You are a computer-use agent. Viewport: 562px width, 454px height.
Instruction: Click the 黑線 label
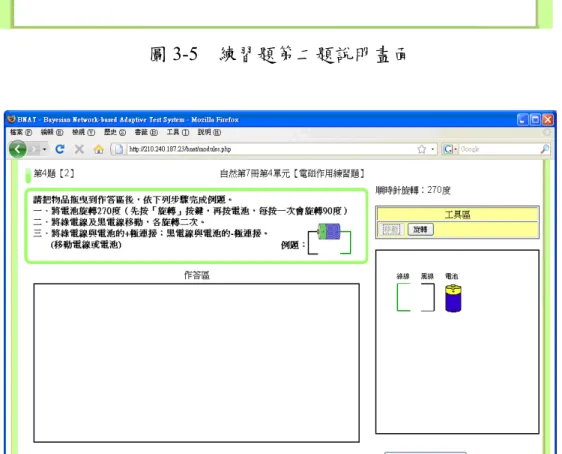coord(427,276)
